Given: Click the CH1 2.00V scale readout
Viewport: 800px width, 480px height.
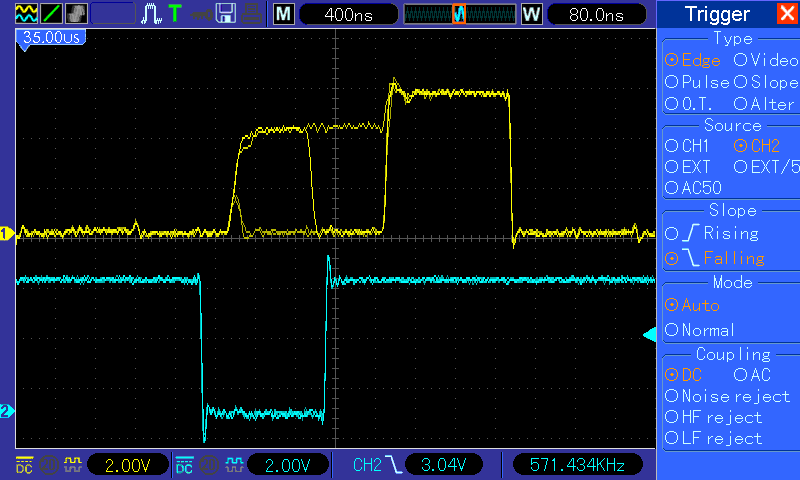Looking at the screenshot, I should click(129, 465).
